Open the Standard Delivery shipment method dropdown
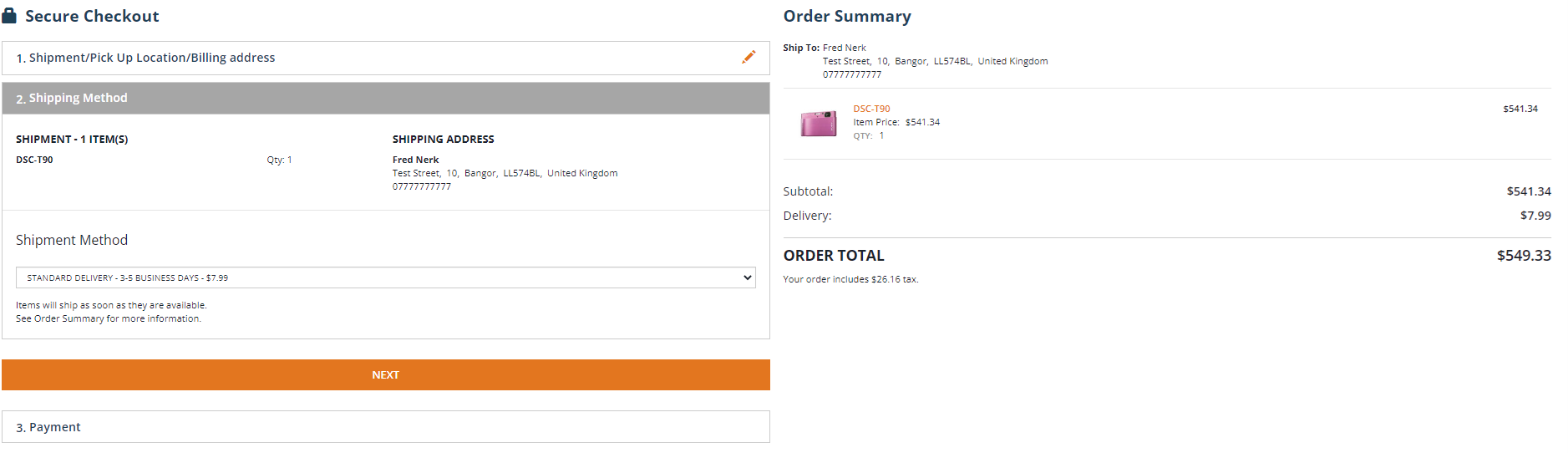 (x=385, y=277)
